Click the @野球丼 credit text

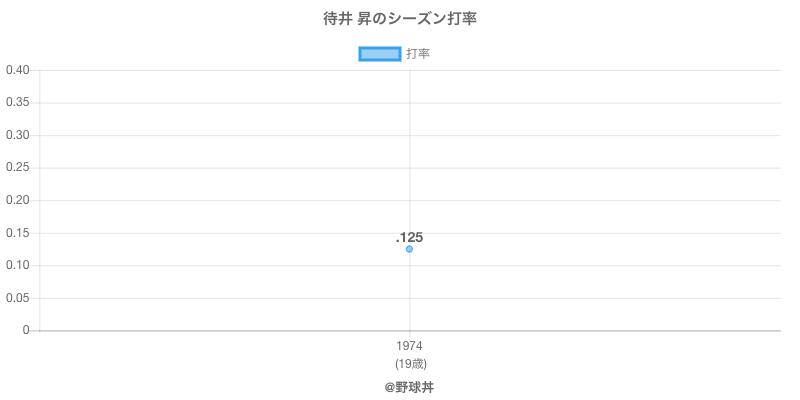coord(409,387)
